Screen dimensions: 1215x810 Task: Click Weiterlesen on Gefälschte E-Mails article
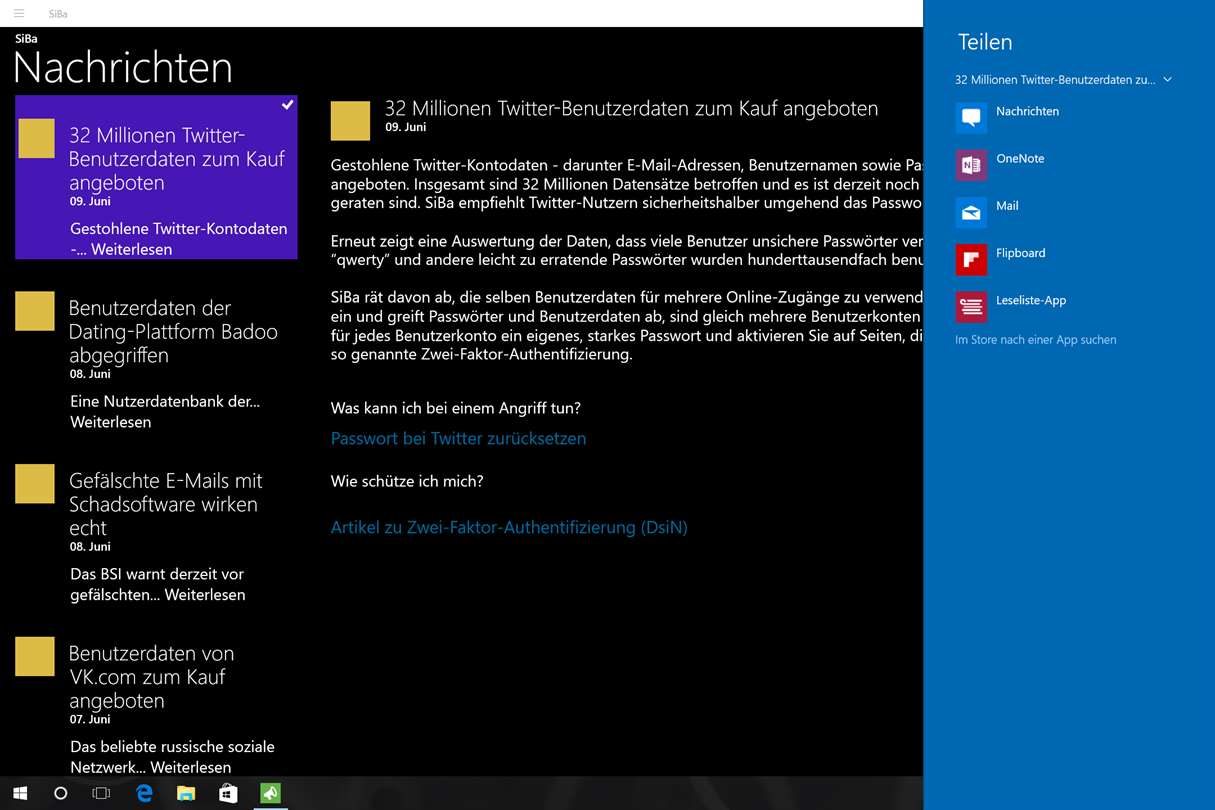pos(205,595)
